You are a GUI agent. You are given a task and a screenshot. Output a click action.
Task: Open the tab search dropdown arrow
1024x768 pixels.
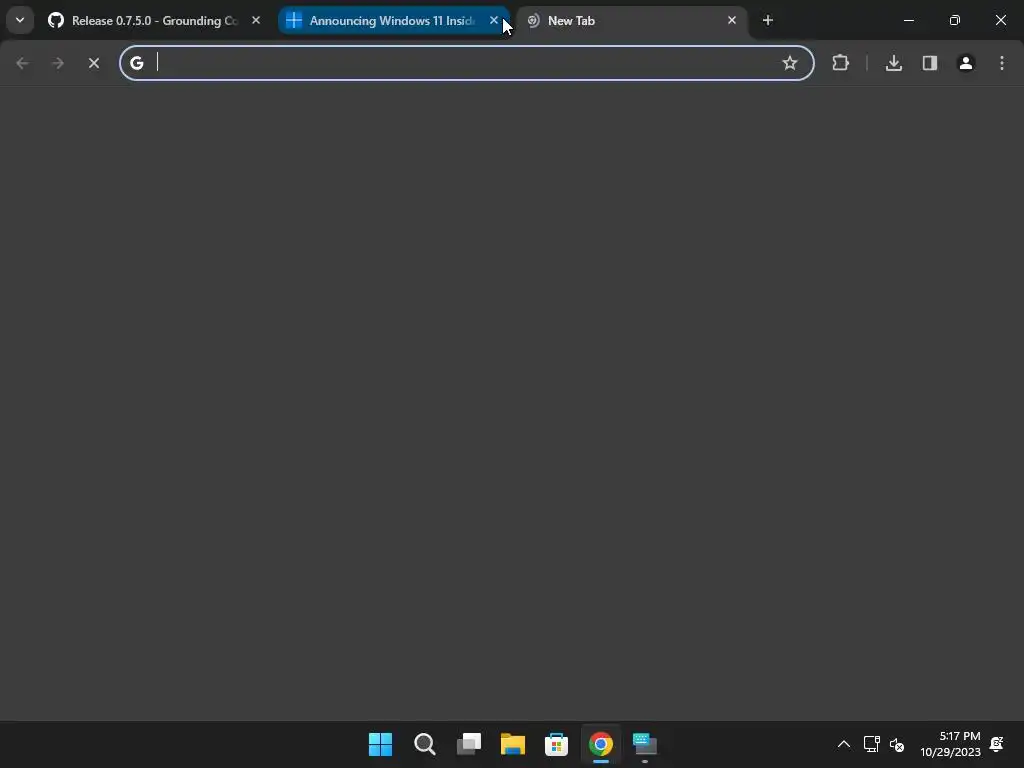coord(20,20)
